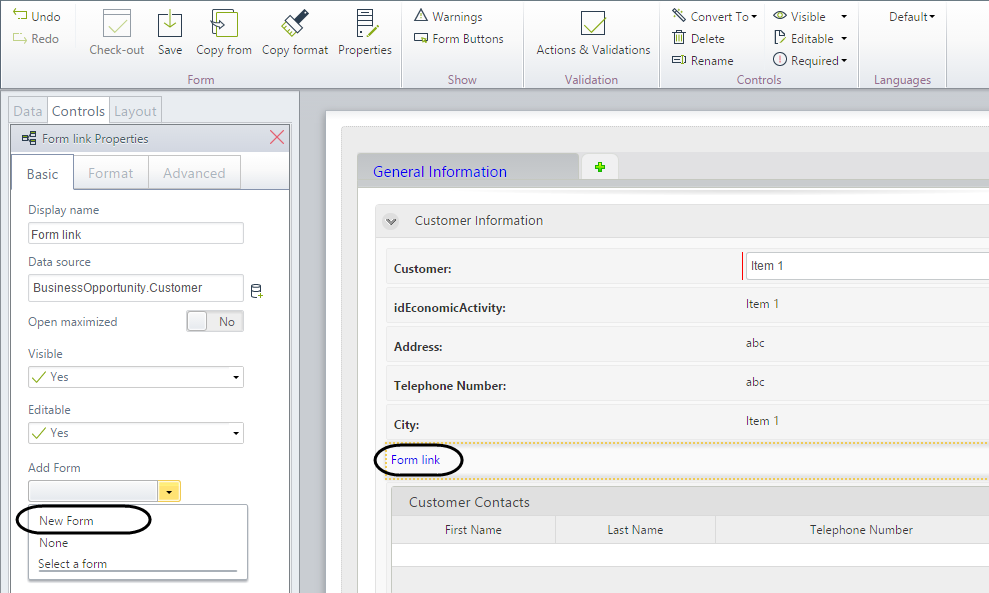The image size is (989, 593).
Task: Select the Customer Contacts grid title
Action: (469, 502)
